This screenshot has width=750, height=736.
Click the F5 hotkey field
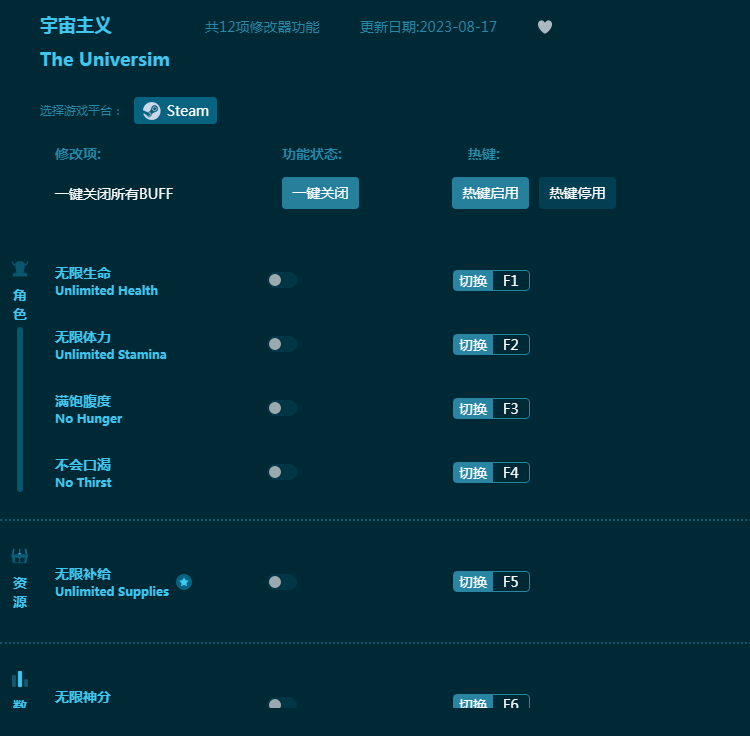pyautogui.click(x=511, y=582)
